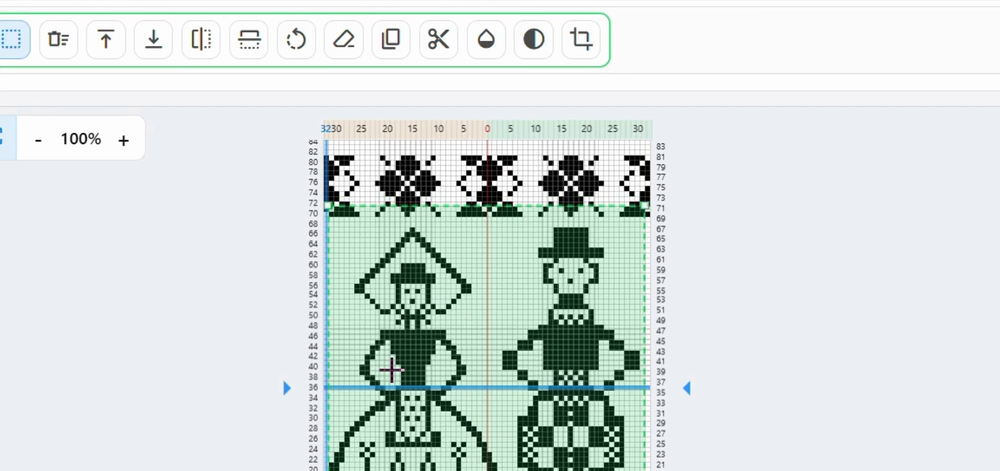Click the left blue row marker triangle

pos(287,388)
